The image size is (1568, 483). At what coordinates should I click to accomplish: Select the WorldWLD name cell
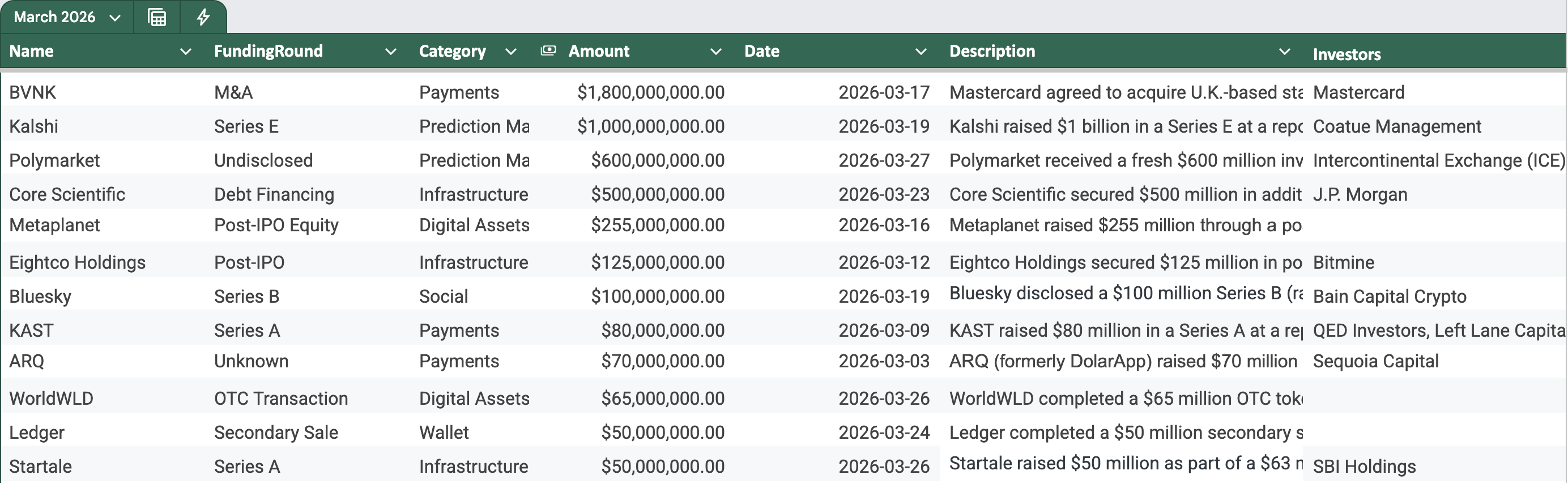[x=51, y=399]
